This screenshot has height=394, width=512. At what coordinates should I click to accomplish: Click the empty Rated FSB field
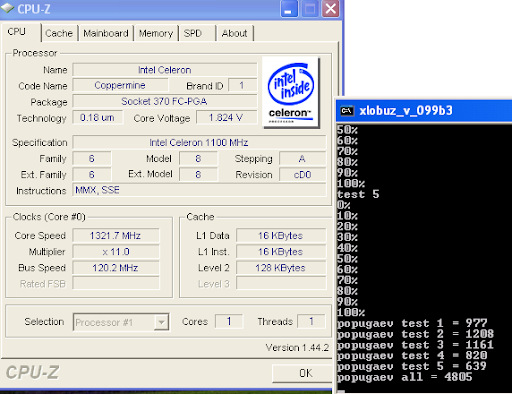point(116,284)
